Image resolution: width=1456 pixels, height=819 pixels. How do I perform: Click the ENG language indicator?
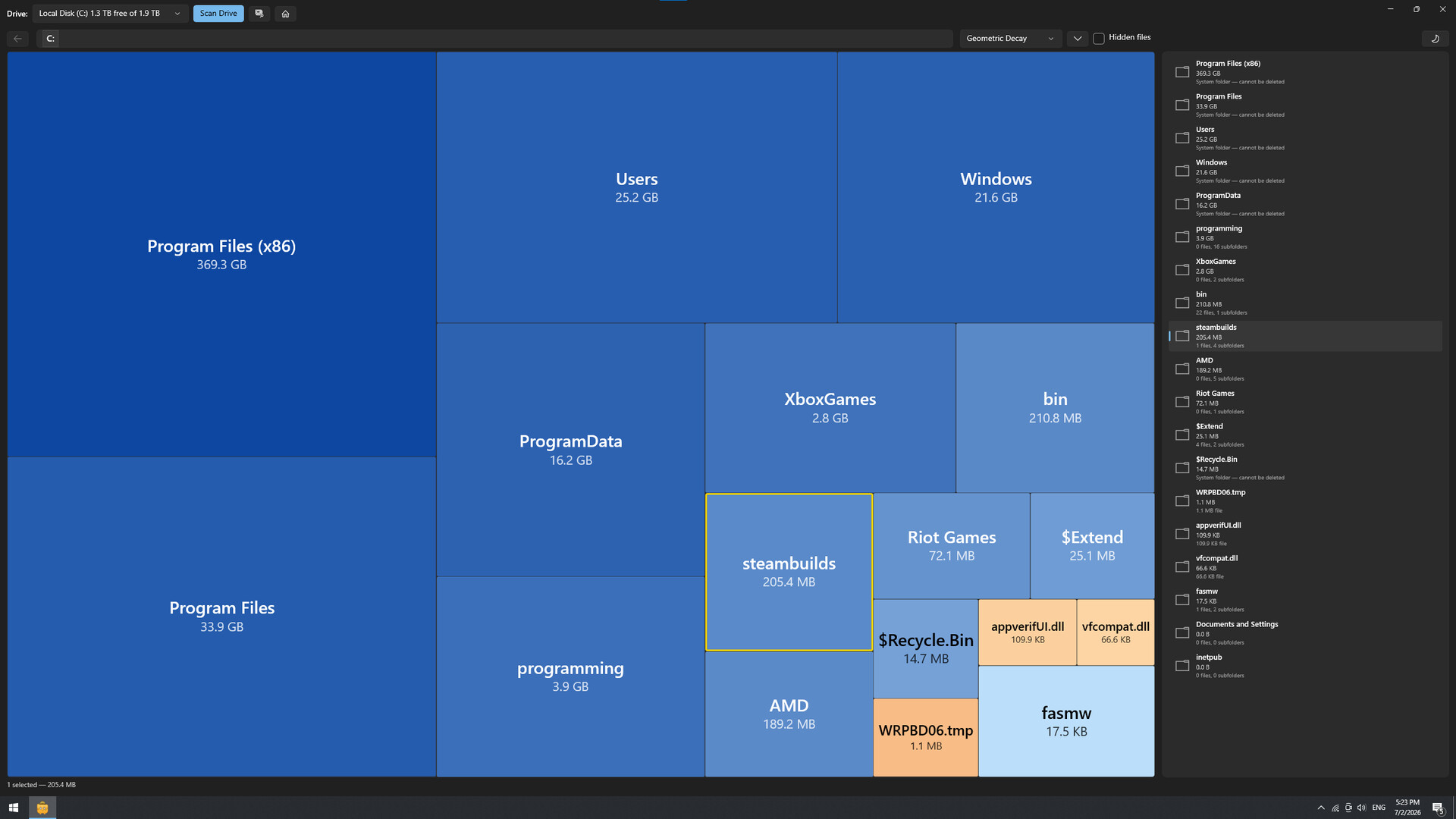click(1379, 808)
